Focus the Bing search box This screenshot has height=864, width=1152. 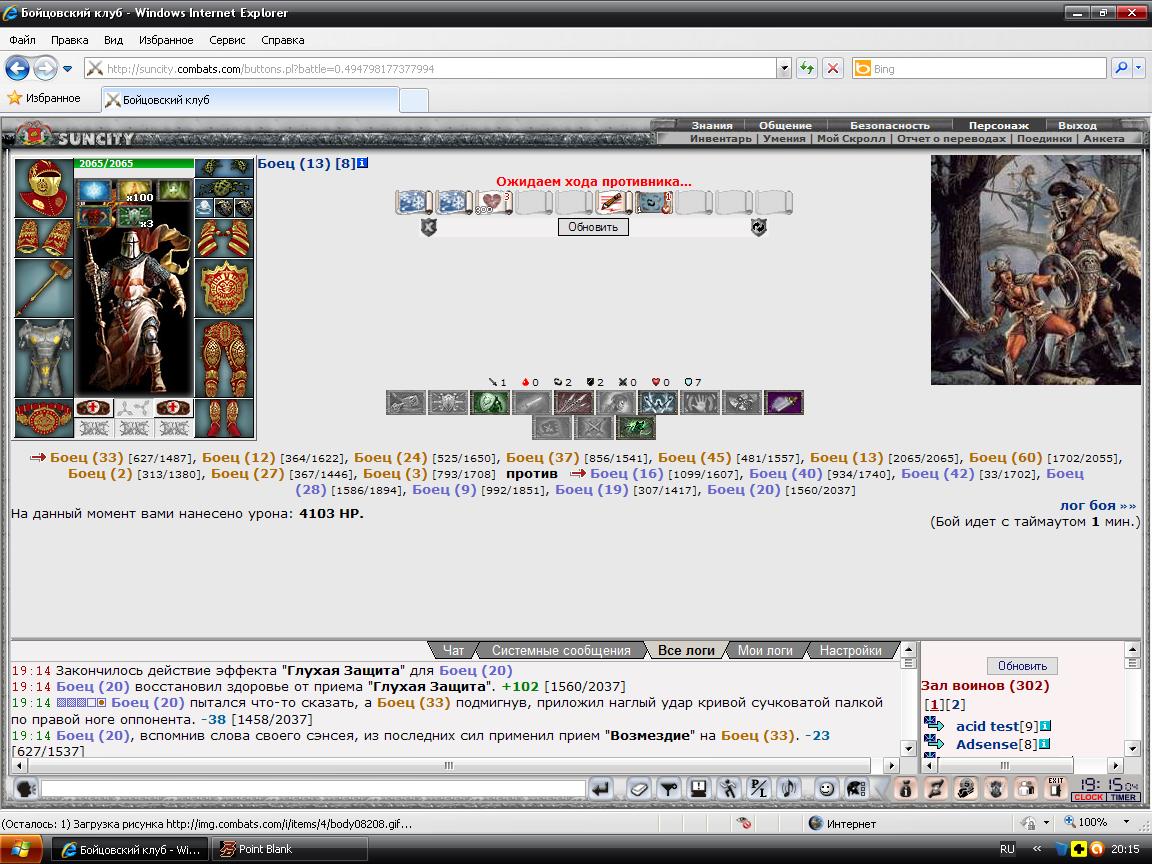click(x=980, y=68)
